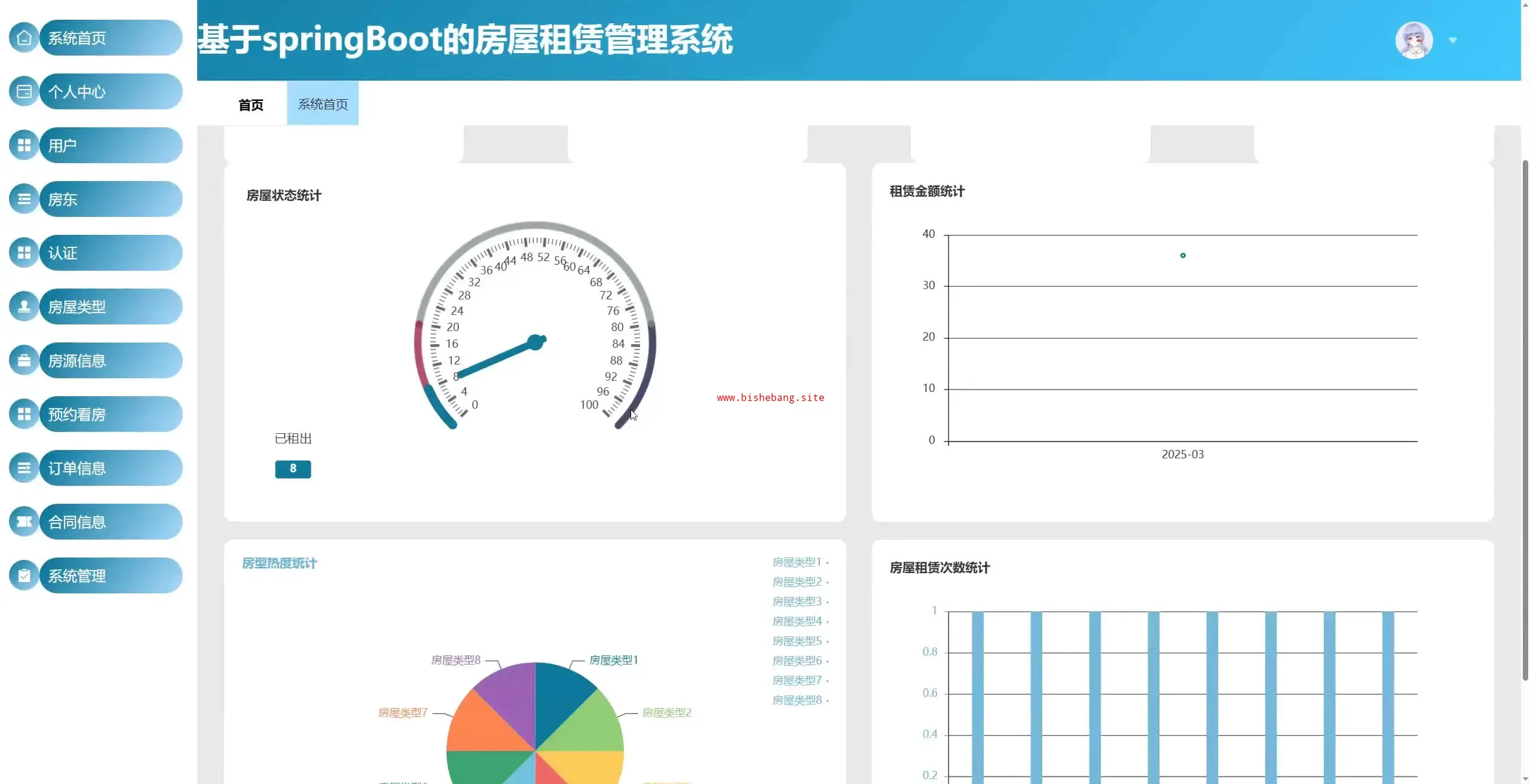Screen dimensions: 1530x784
Task: Select the 首页 breadcrumb tab
Action: [x=250, y=105]
